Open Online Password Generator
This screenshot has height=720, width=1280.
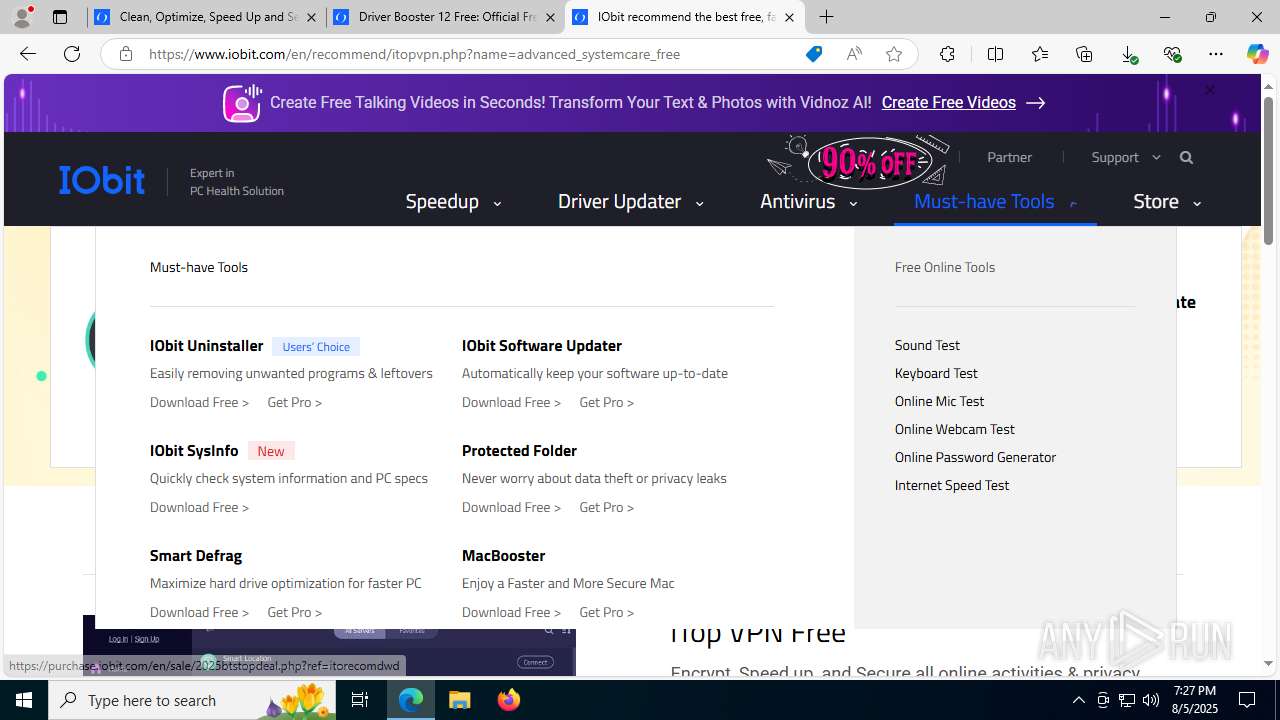click(975, 457)
